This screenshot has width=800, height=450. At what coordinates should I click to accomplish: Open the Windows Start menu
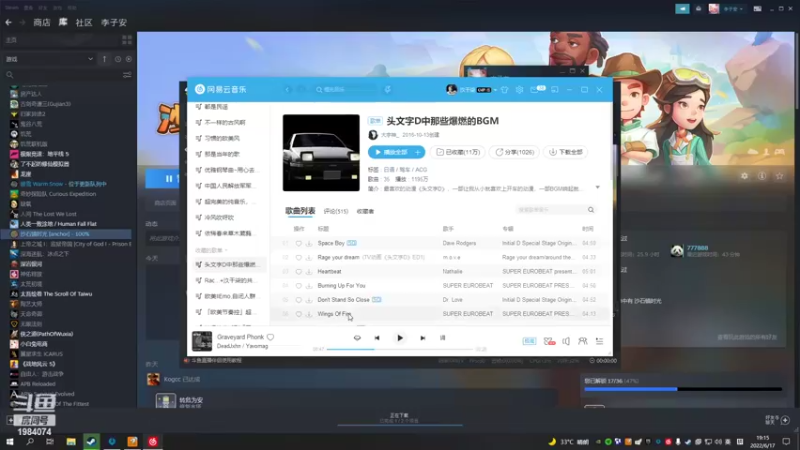click(x=10, y=441)
